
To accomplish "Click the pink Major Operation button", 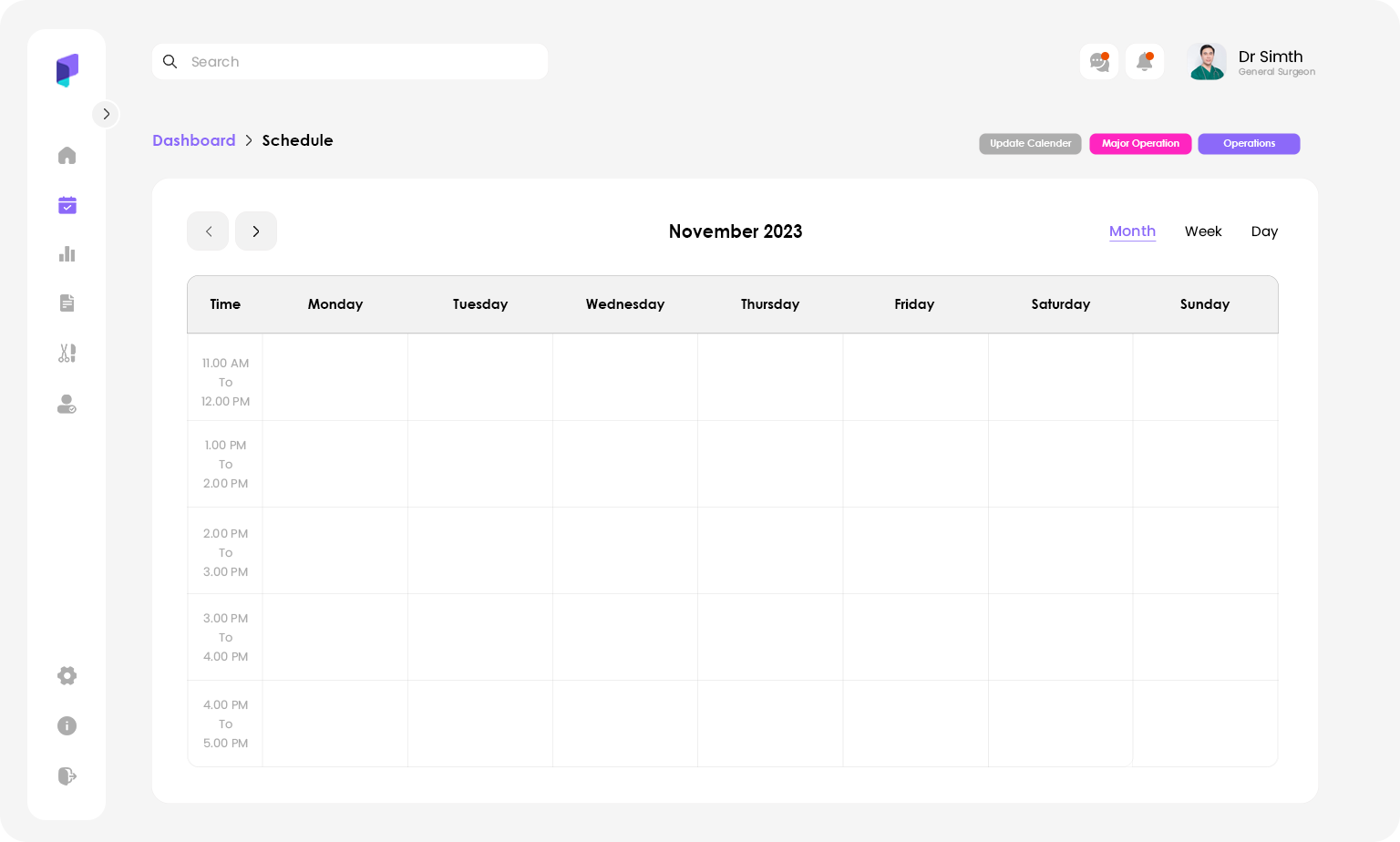I will click(x=1140, y=144).
